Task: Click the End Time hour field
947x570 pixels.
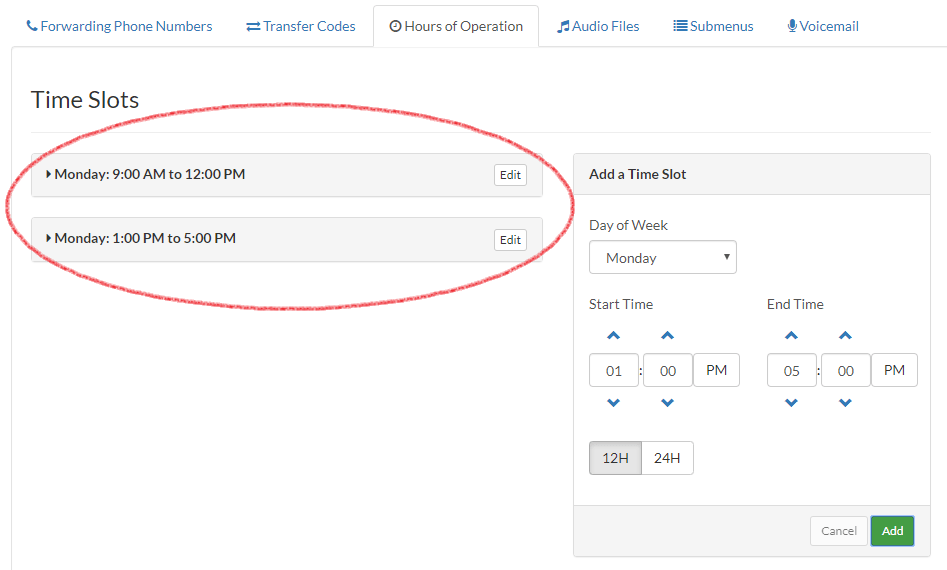Action: [791, 370]
